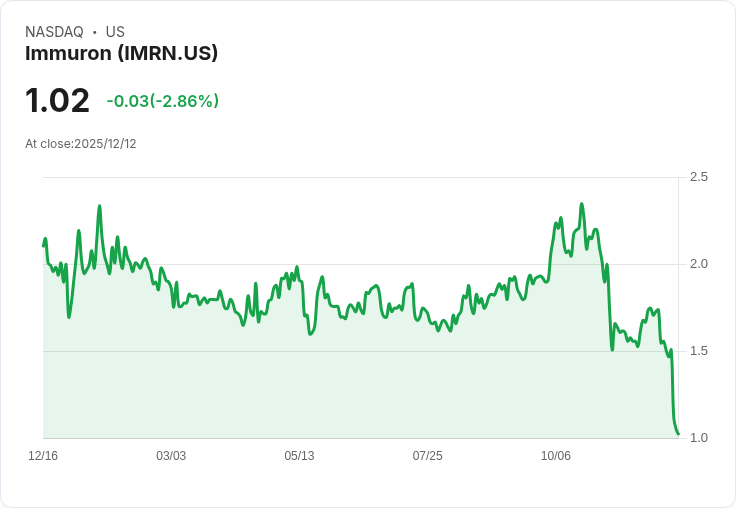Click the chart line's starting point at 12/16
Image resolution: width=736 pixels, height=508 pixels.
point(43,245)
